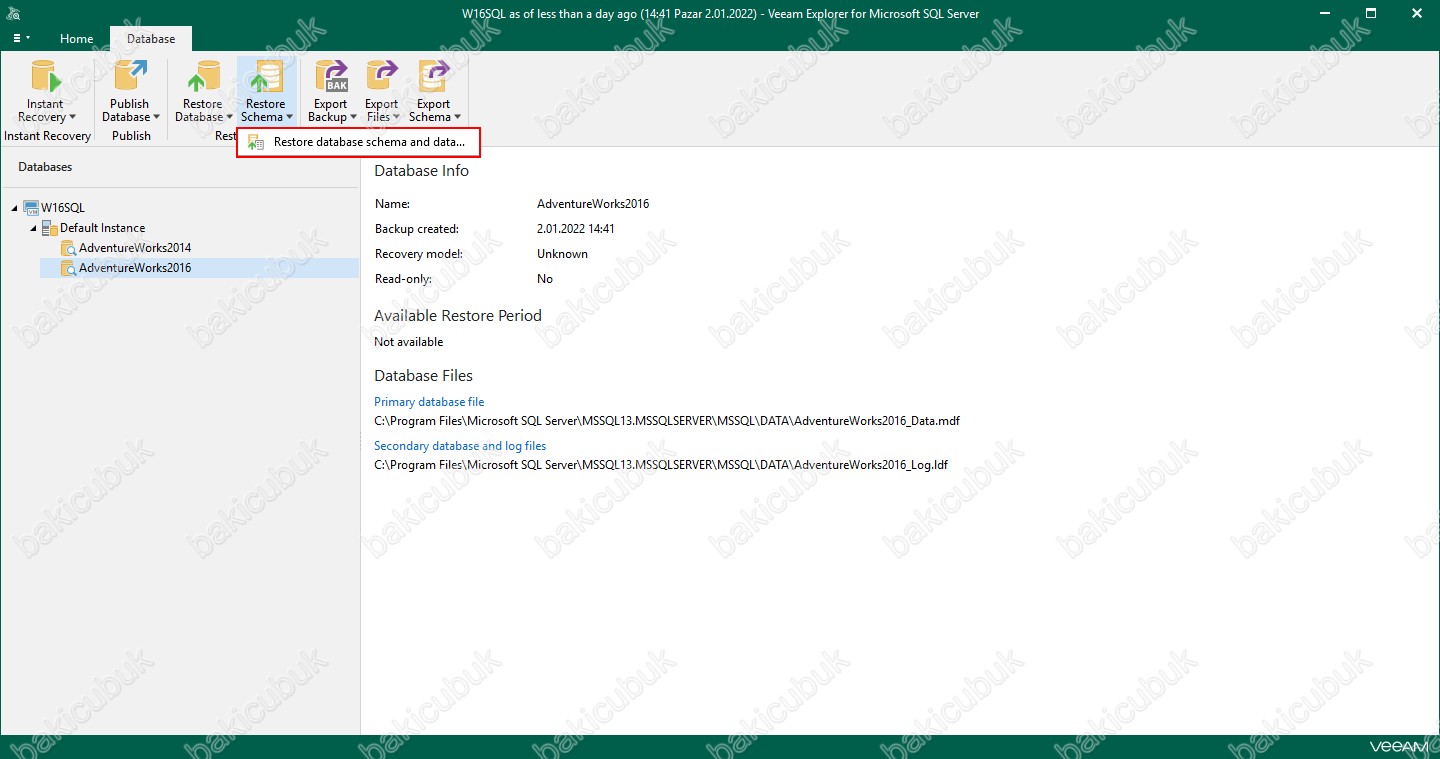1440x759 pixels.
Task: Click the AdventureWorks2014 database icon
Action: 68,248
